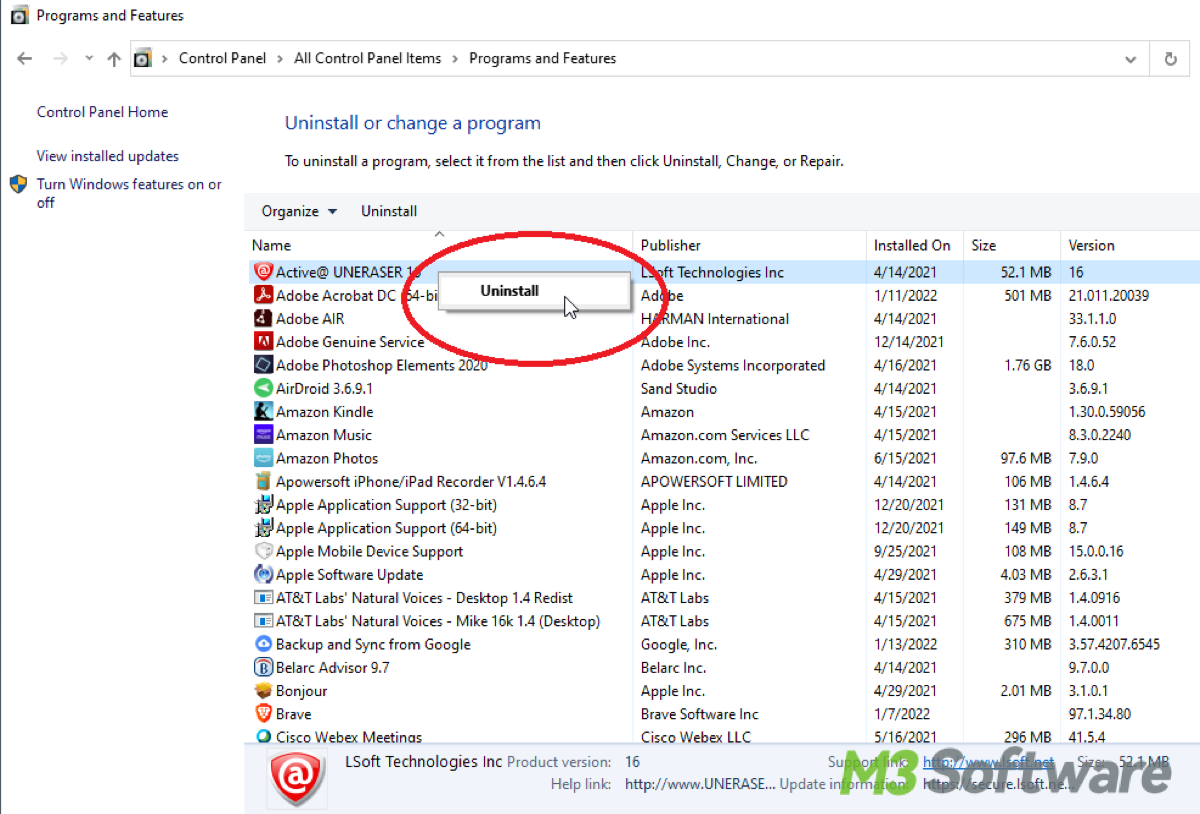Navigate to Control Panel breadcrumb
Viewport: 1200px width, 814px height.
tap(222, 59)
